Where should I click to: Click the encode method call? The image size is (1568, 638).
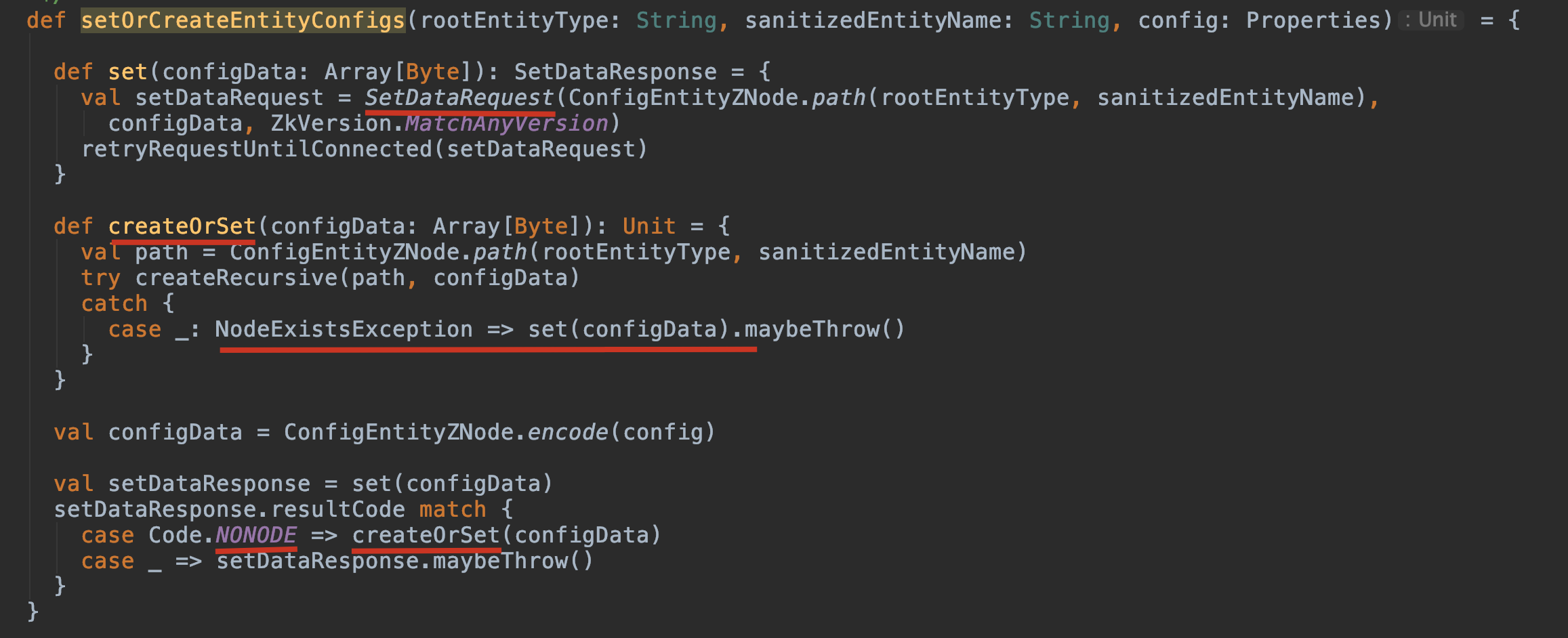click(568, 432)
